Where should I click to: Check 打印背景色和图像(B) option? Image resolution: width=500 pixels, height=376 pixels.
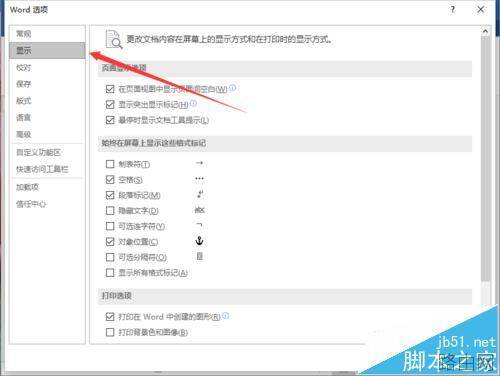pos(110,332)
